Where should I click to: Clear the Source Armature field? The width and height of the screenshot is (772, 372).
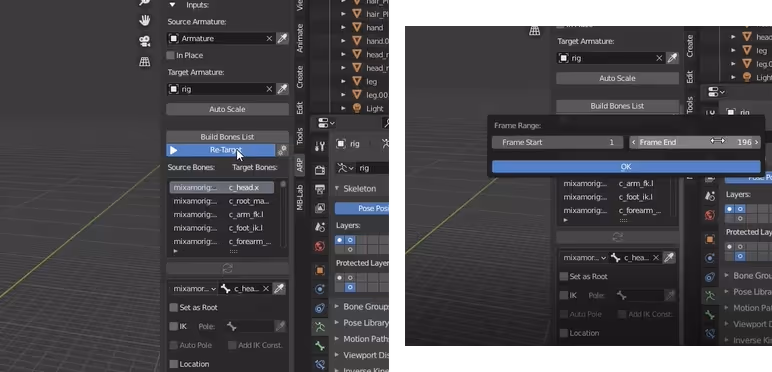coord(269,38)
